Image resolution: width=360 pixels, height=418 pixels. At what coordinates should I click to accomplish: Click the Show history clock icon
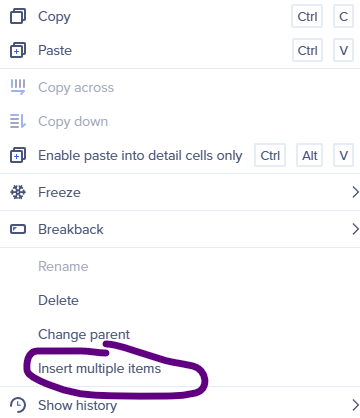click(18, 405)
